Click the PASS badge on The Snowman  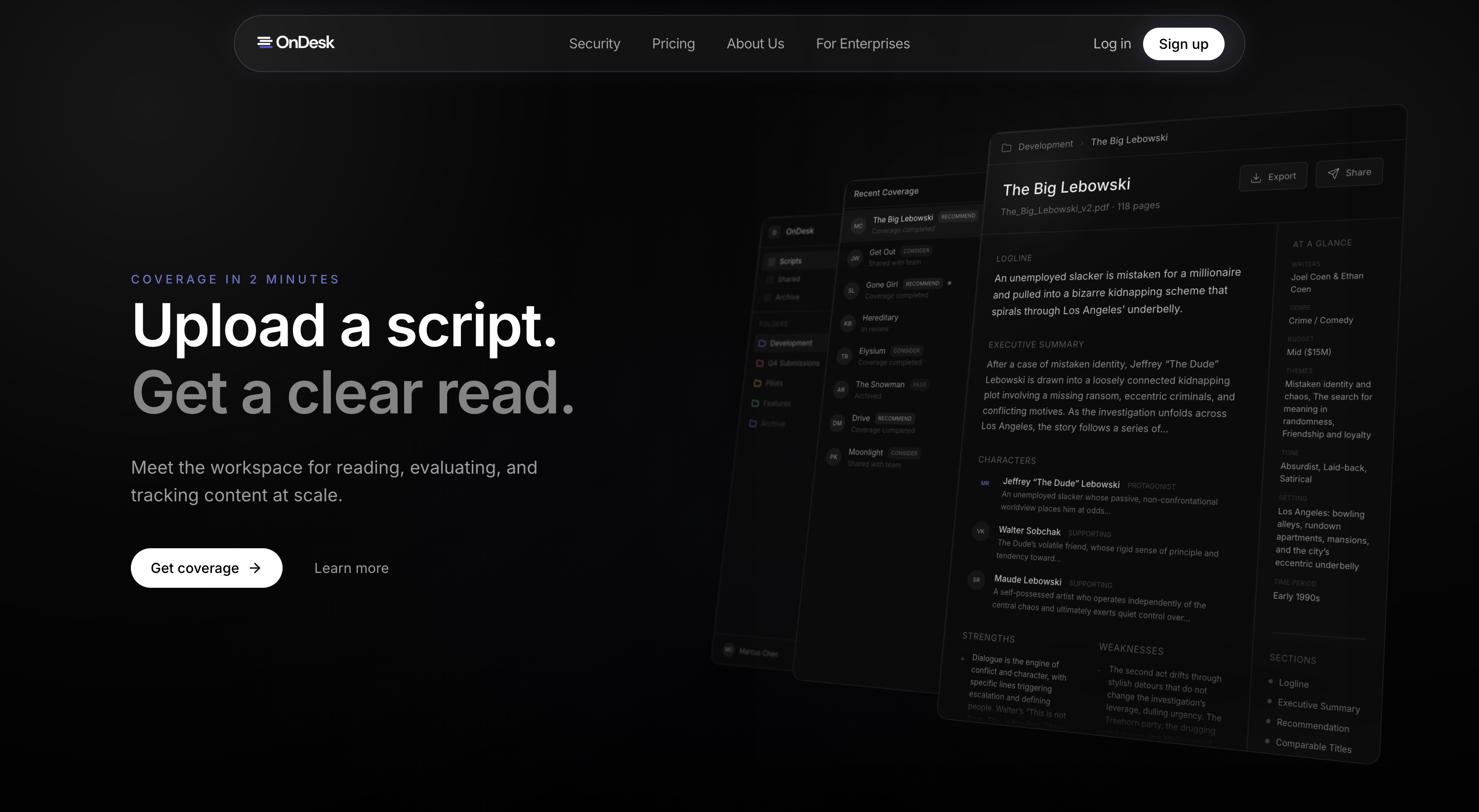pyautogui.click(x=919, y=385)
